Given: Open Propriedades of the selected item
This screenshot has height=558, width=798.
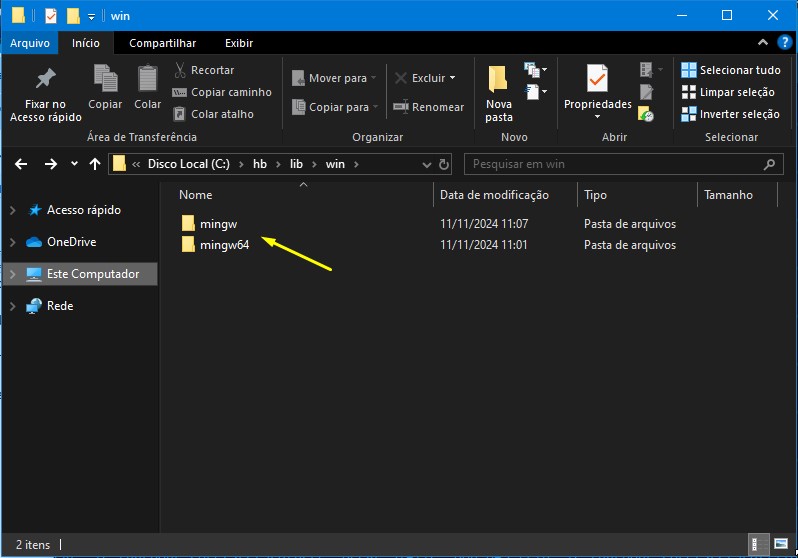Looking at the screenshot, I should [x=597, y=88].
